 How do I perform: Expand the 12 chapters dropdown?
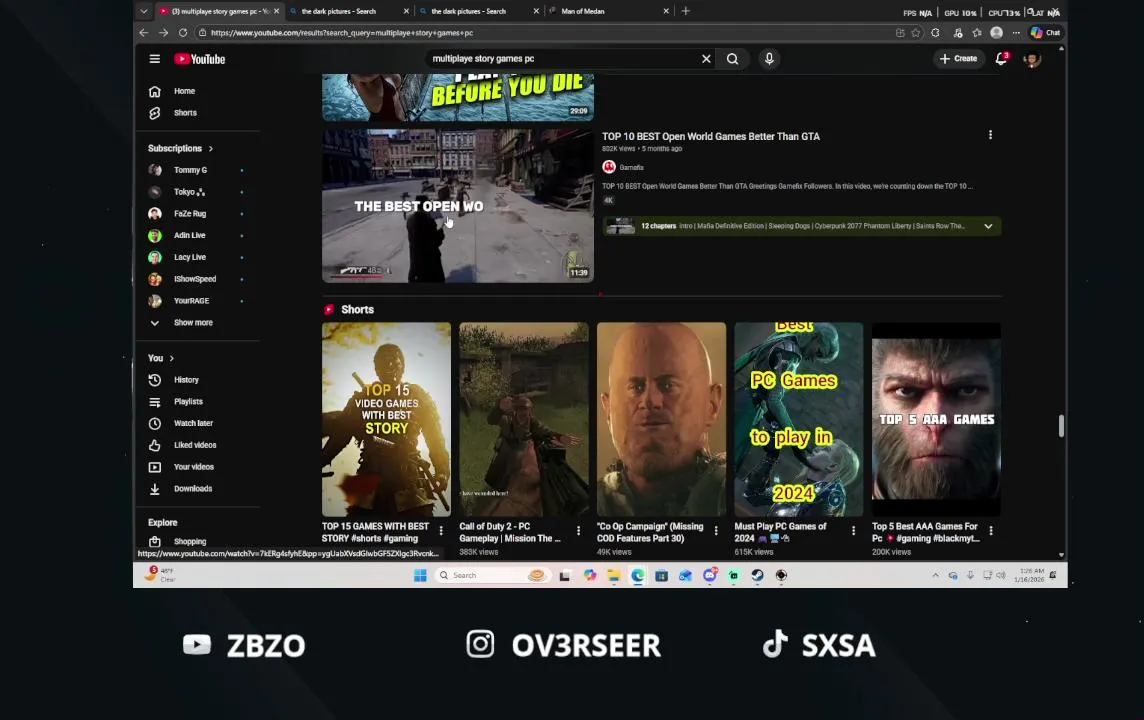tap(988, 226)
